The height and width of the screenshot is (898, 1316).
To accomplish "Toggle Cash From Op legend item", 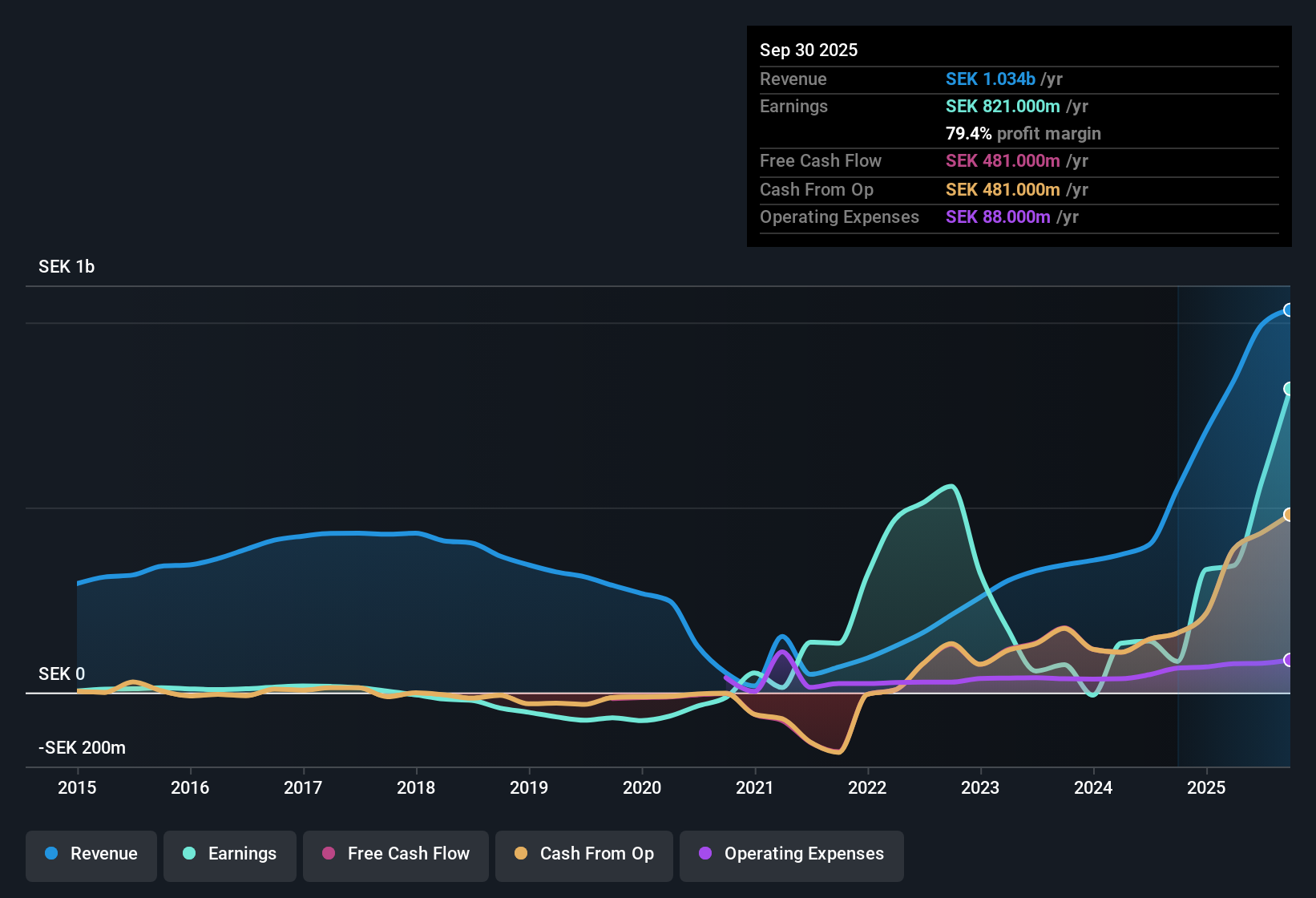I will click(x=584, y=855).
